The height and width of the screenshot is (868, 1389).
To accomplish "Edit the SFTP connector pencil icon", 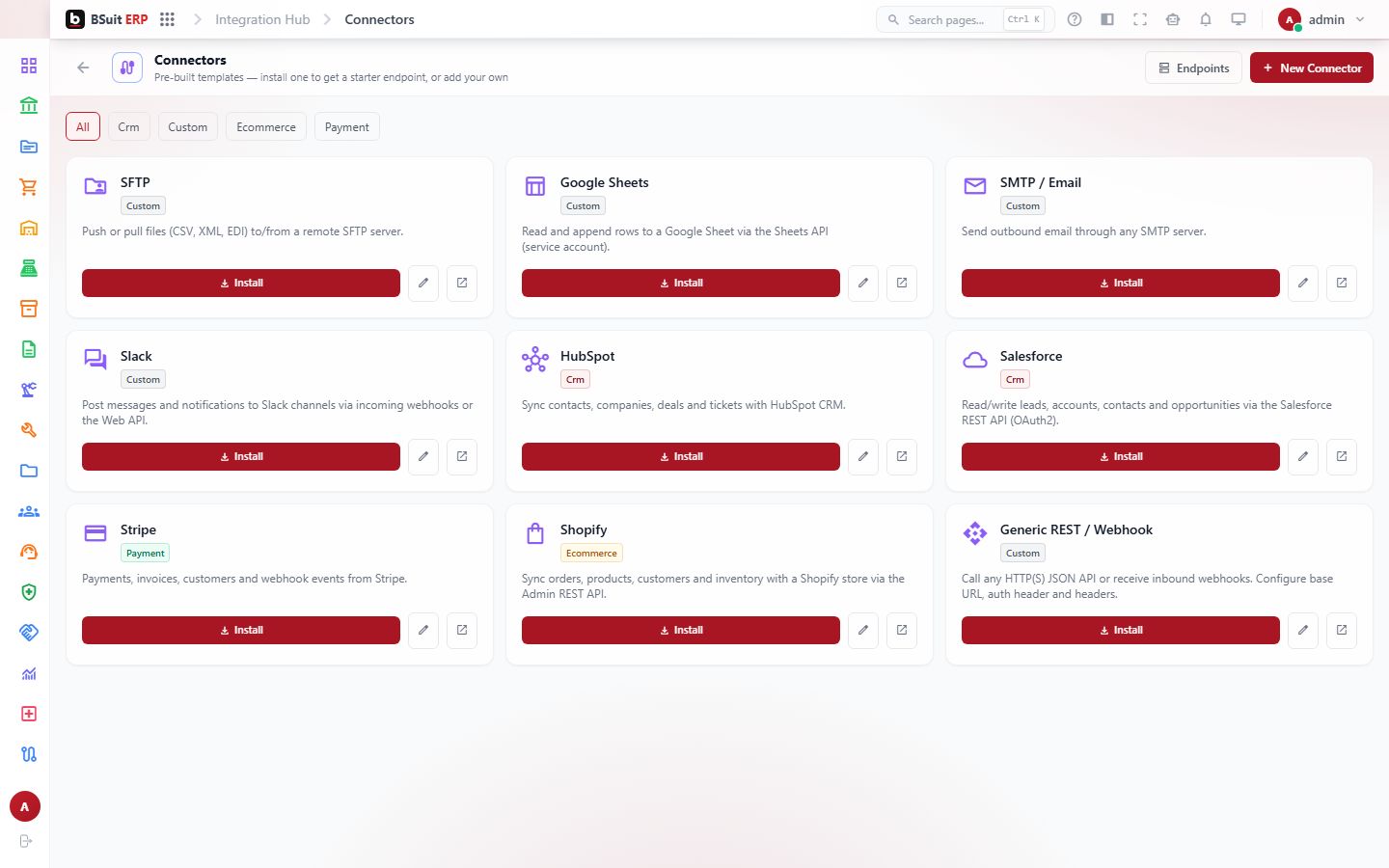I will click(423, 283).
